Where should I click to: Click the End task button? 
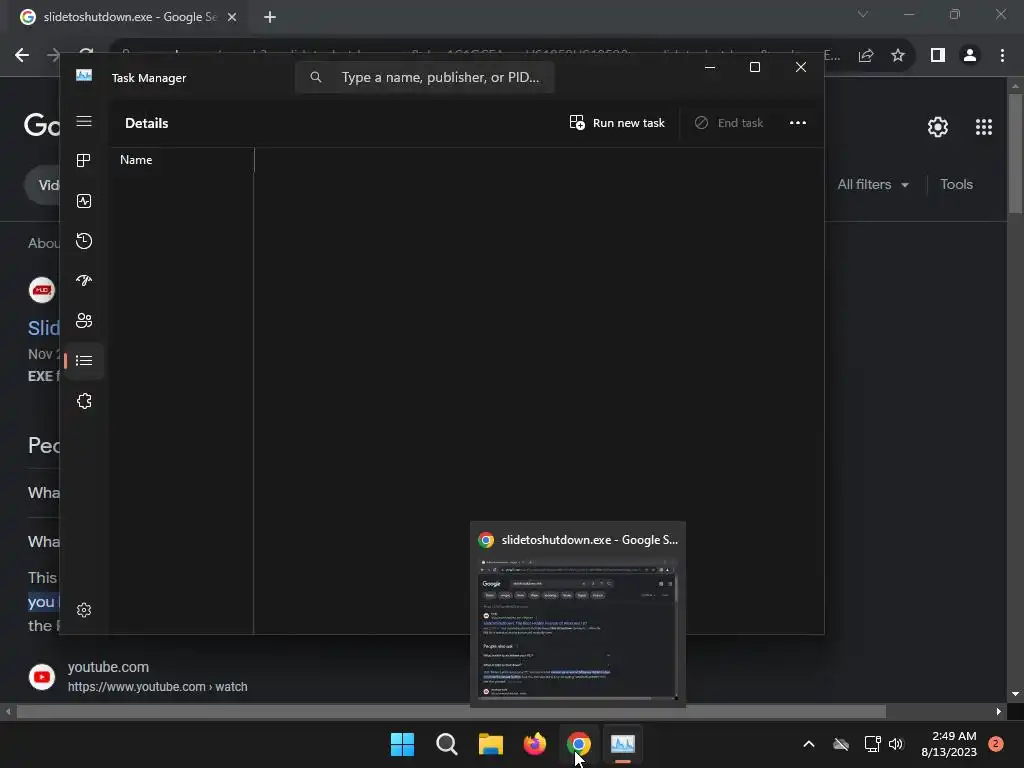(729, 123)
